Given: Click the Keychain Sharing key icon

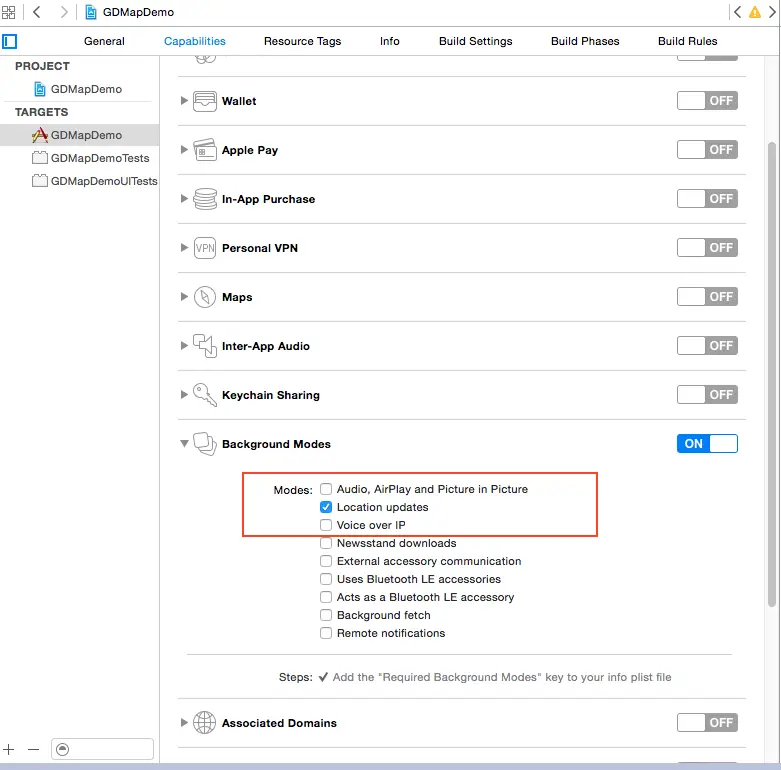Looking at the screenshot, I should (x=205, y=395).
